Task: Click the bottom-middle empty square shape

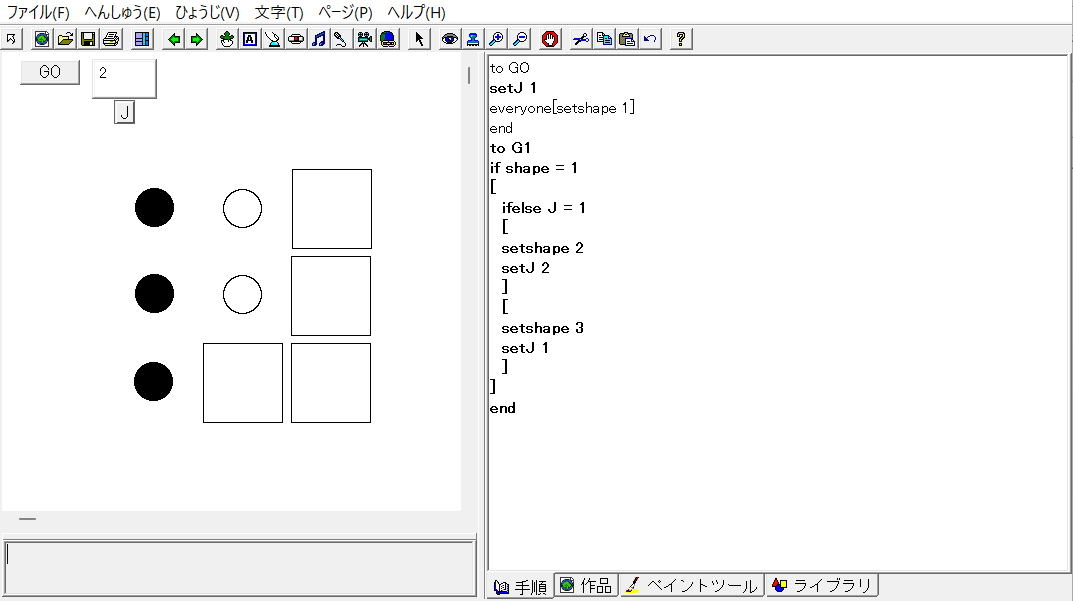Action: click(243, 383)
